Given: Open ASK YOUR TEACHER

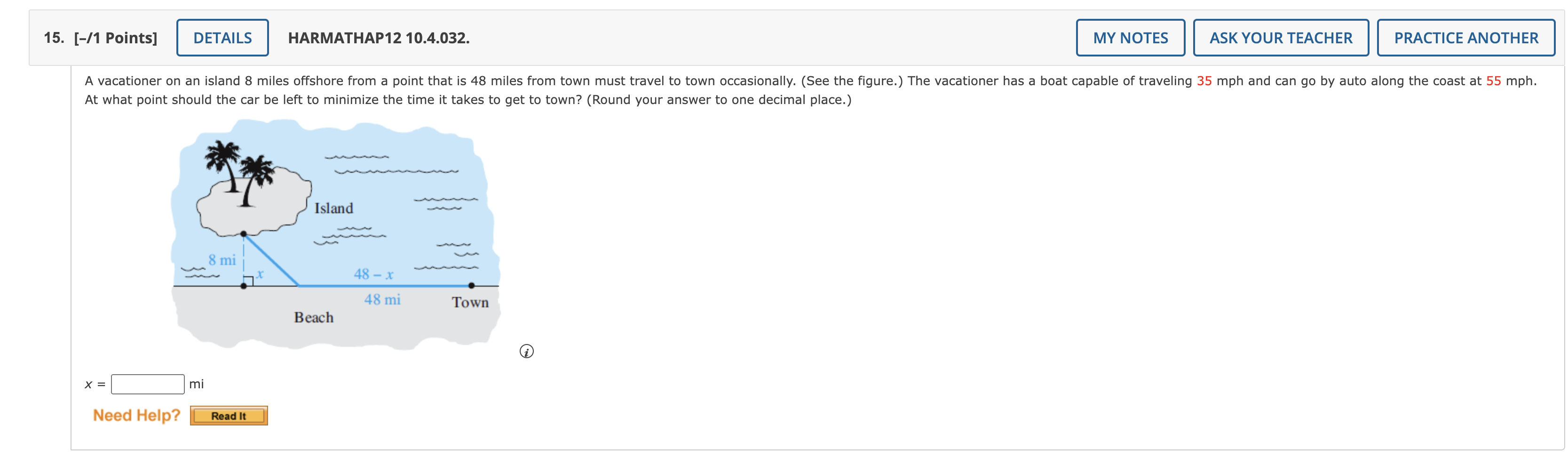Looking at the screenshot, I should 1280,38.
